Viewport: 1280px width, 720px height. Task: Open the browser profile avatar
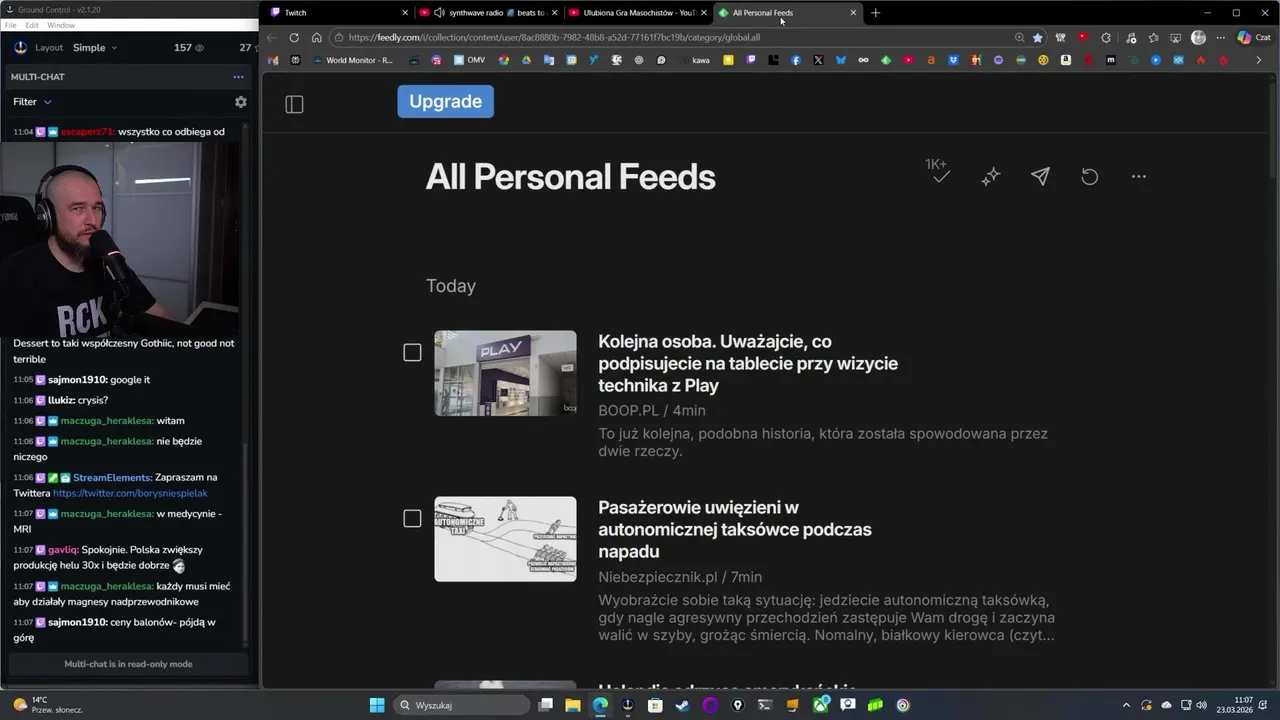pyautogui.click(x=1199, y=38)
